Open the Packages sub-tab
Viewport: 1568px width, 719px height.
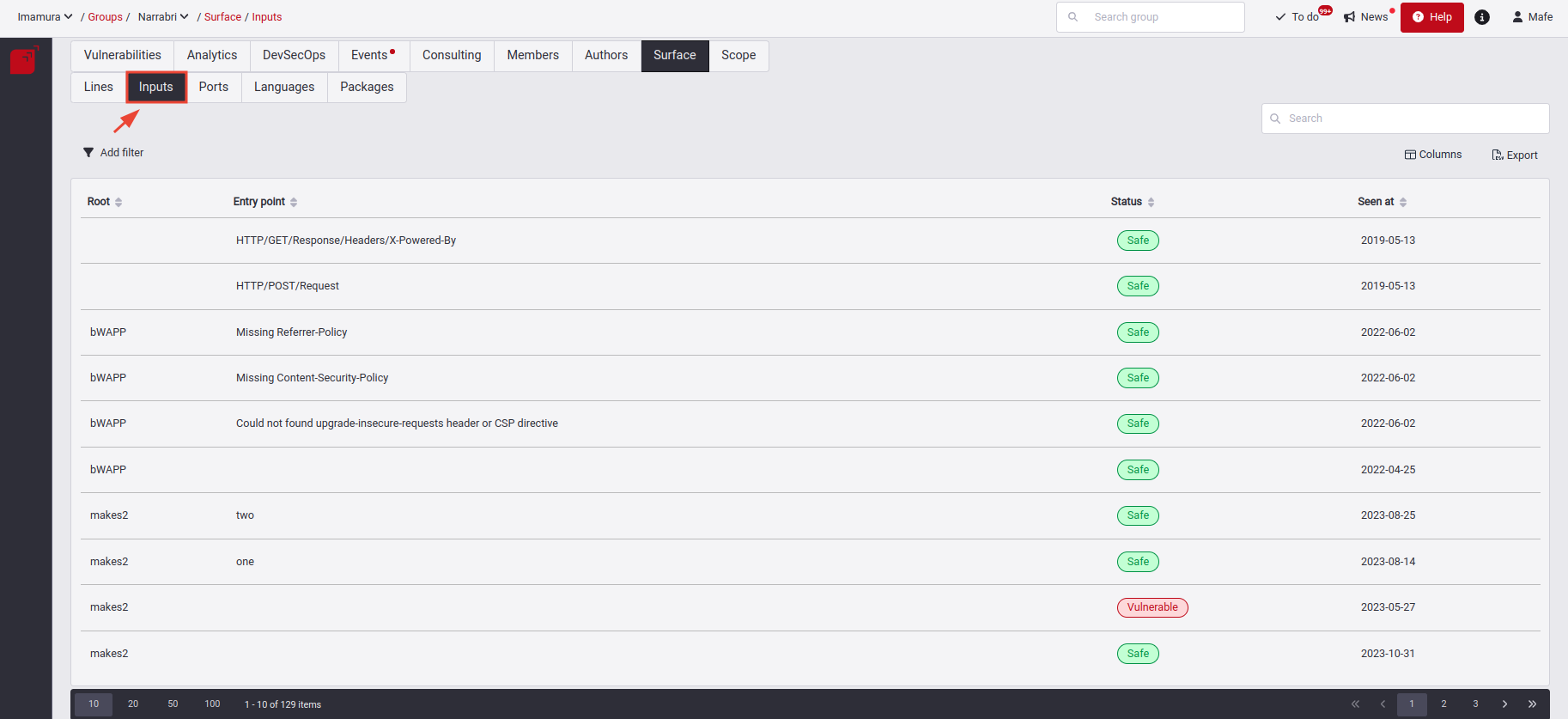tap(367, 87)
